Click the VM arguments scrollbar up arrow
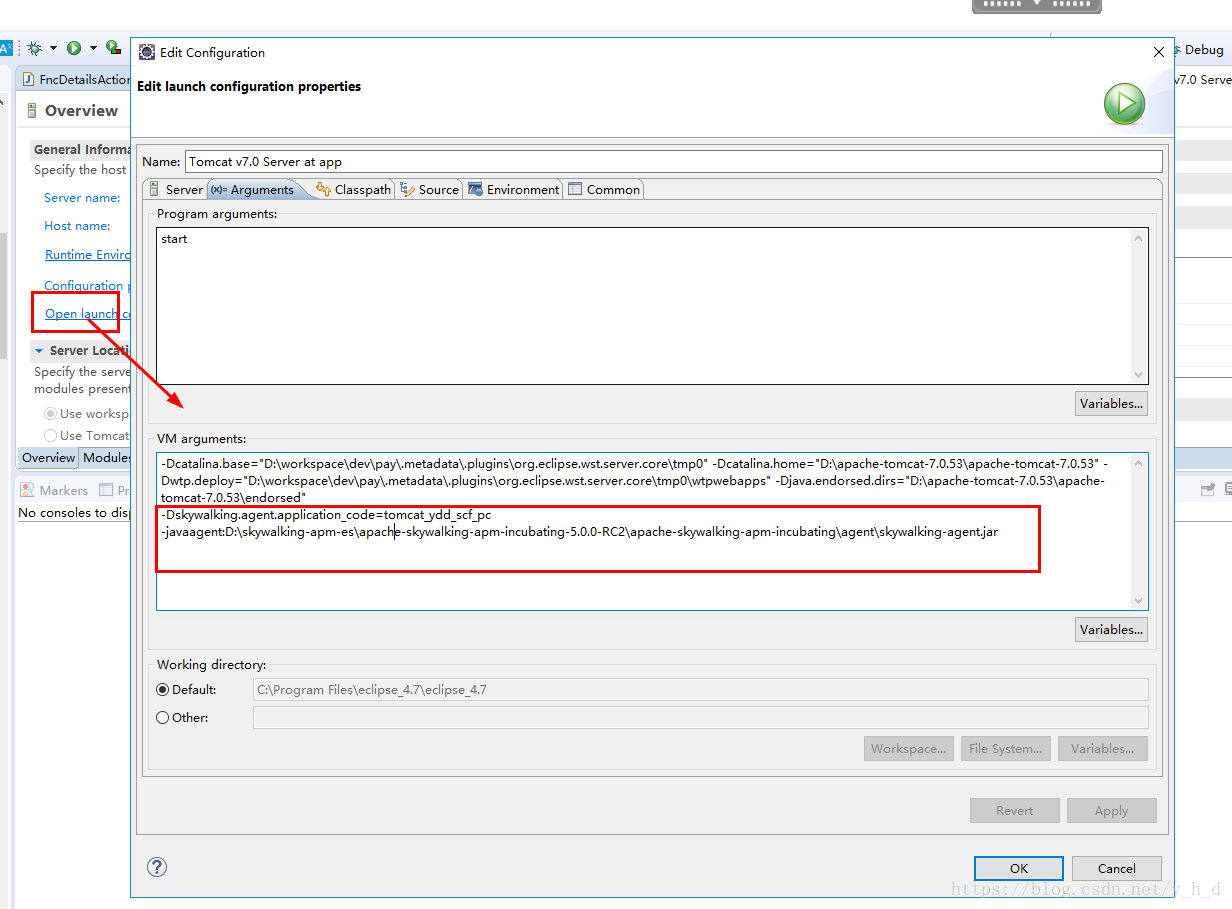The height and width of the screenshot is (909, 1232). [1138, 463]
